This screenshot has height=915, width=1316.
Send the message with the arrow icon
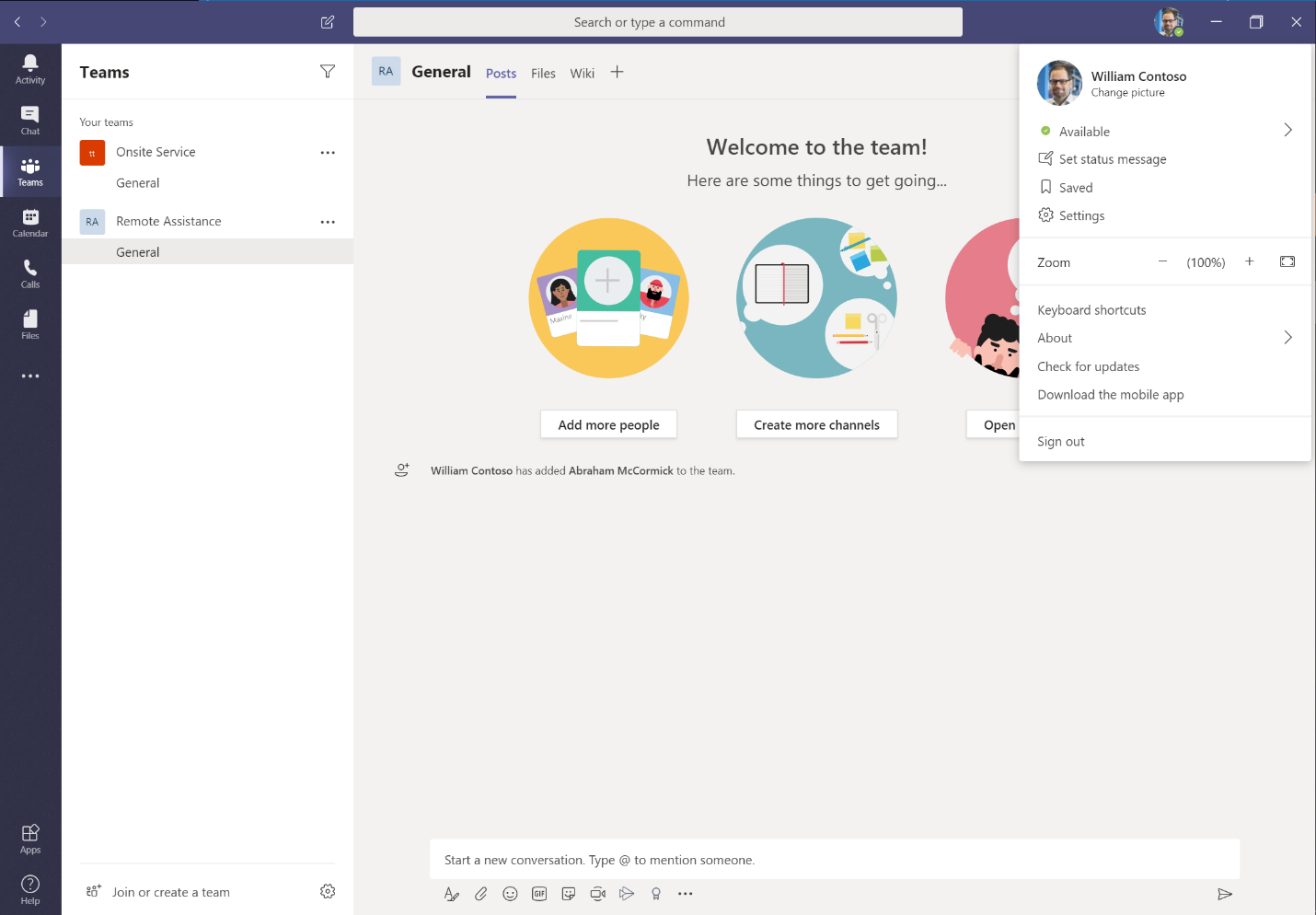click(1225, 894)
